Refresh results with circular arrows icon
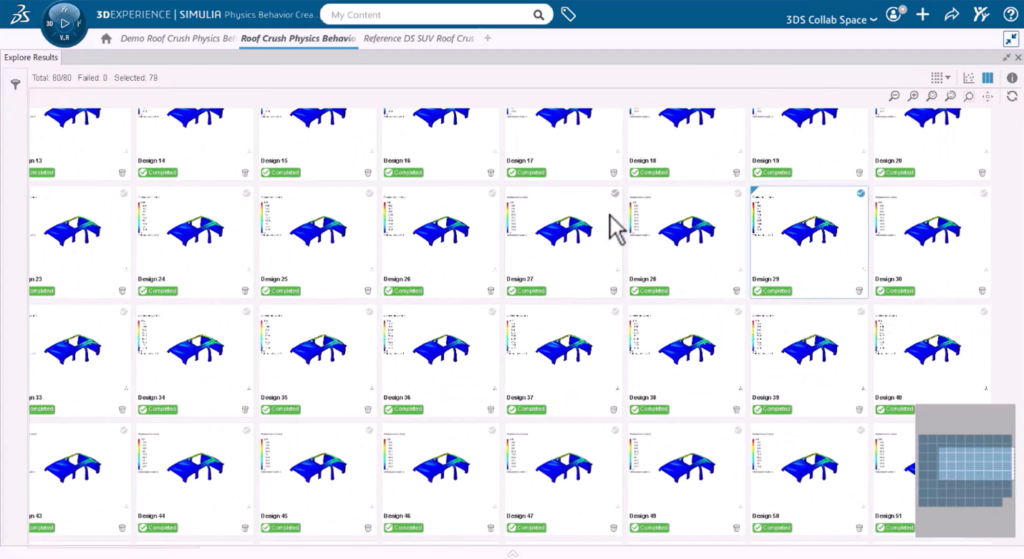 click(x=1012, y=96)
